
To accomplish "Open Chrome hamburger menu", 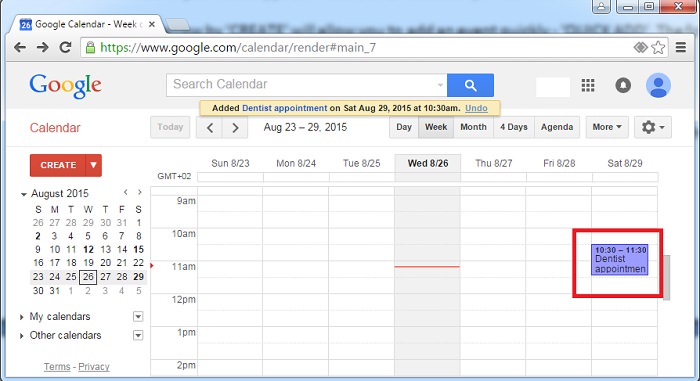I will pos(681,47).
